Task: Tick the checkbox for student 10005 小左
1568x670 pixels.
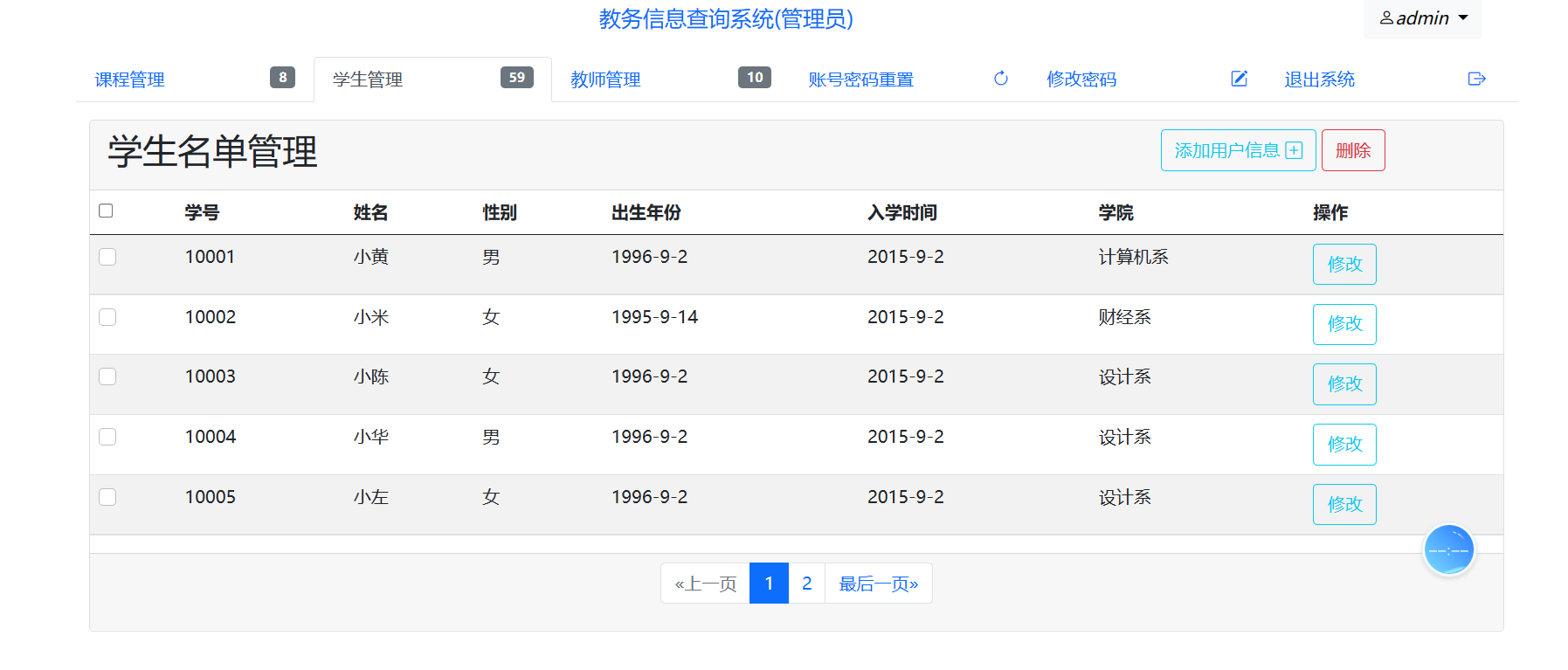Action: [107, 497]
